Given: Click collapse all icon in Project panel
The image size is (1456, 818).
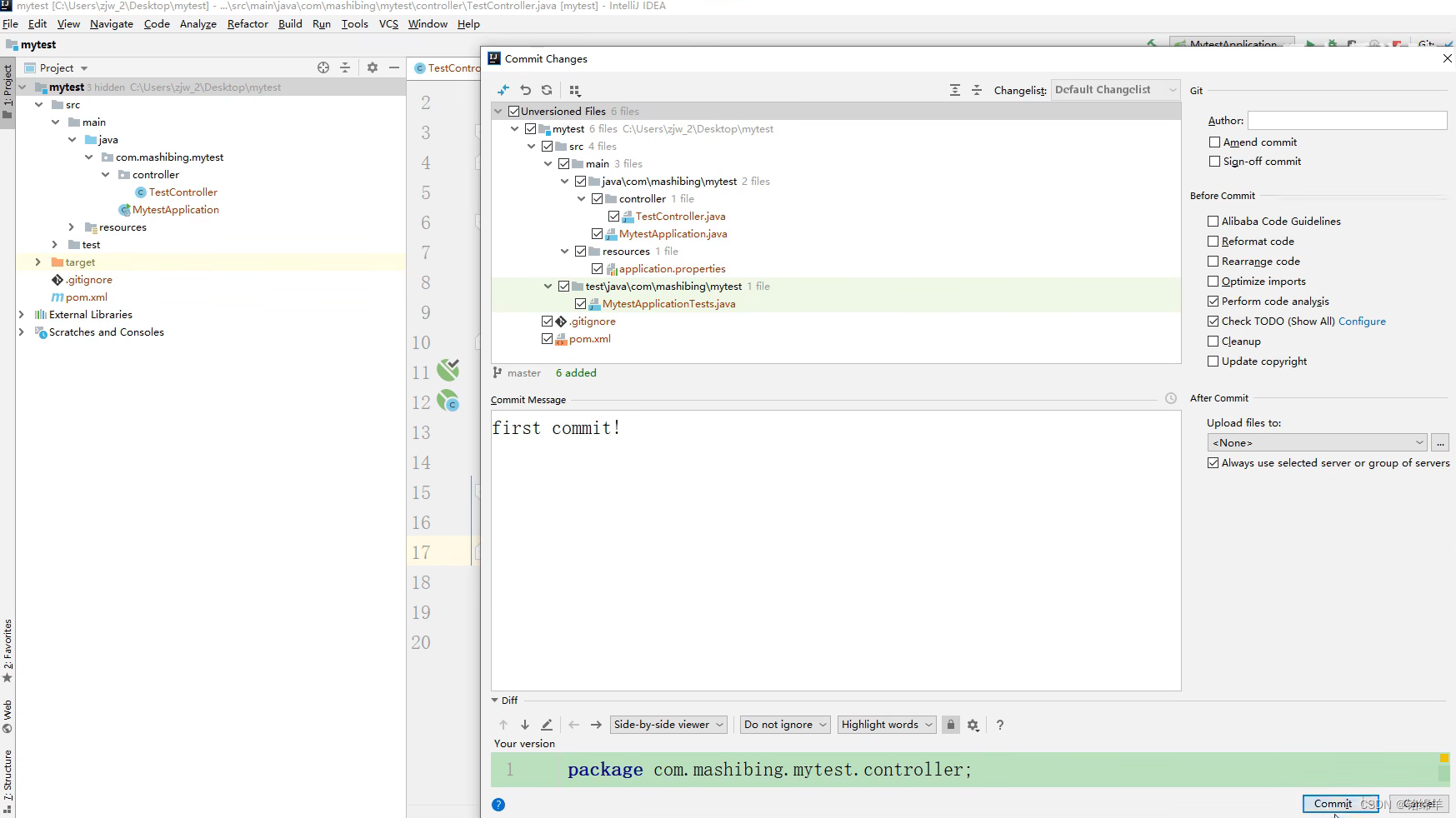Looking at the screenshot, I should (x=345, y=67).
